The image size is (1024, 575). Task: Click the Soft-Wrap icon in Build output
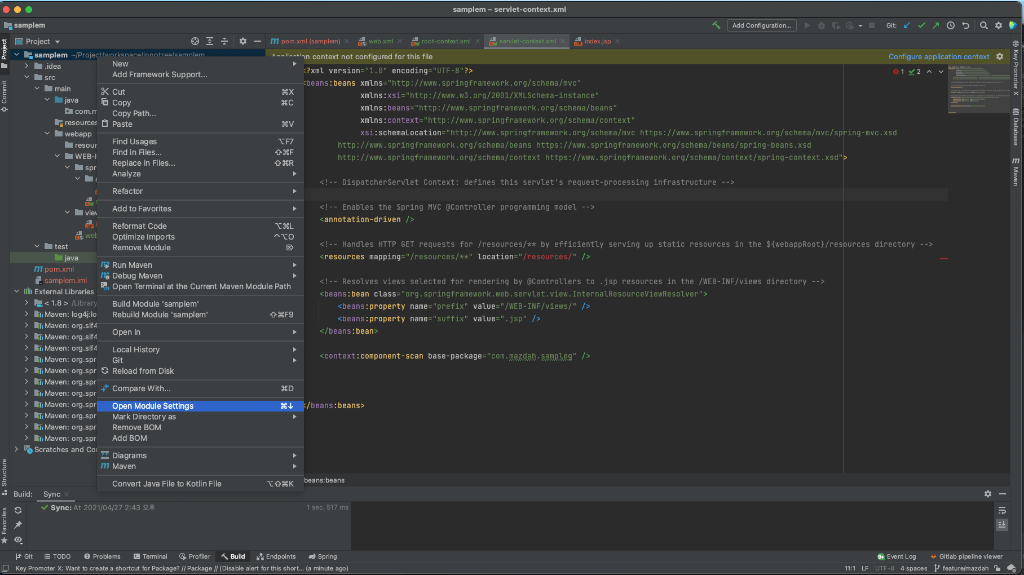1002,510
